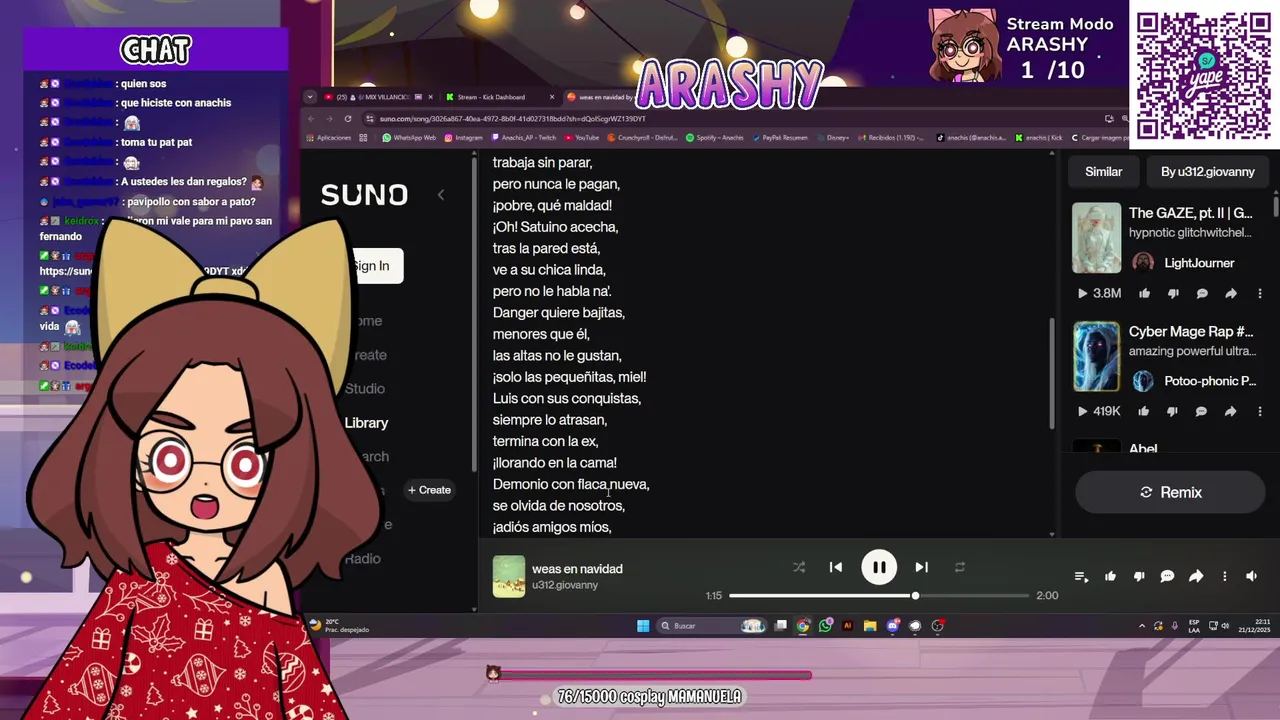1280x720 pixels.
Task: Open the 'weas en navidad' cover thumbnail in player
Action: click(x=509, y=577)
